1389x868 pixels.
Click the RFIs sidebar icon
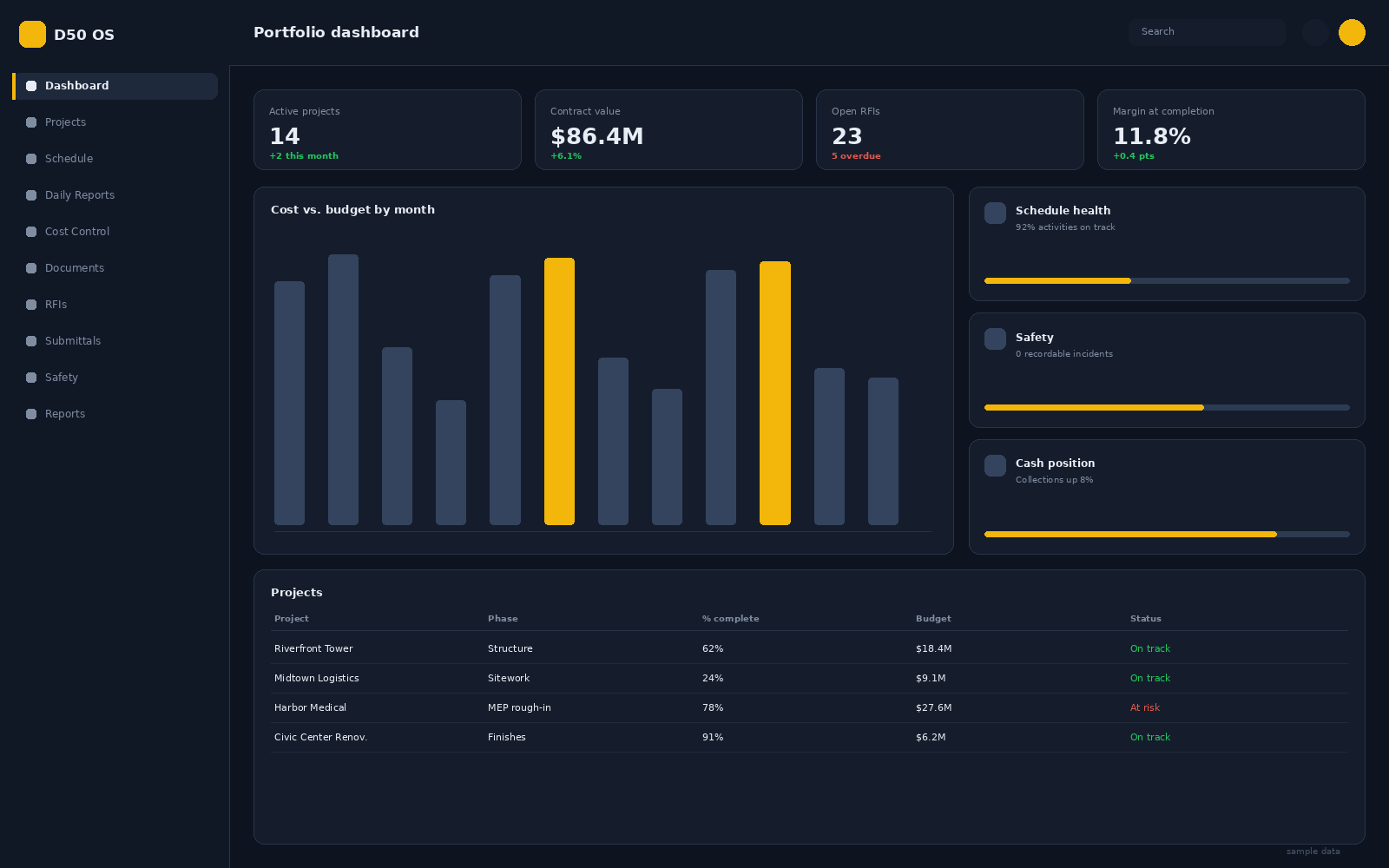[31, 305]
